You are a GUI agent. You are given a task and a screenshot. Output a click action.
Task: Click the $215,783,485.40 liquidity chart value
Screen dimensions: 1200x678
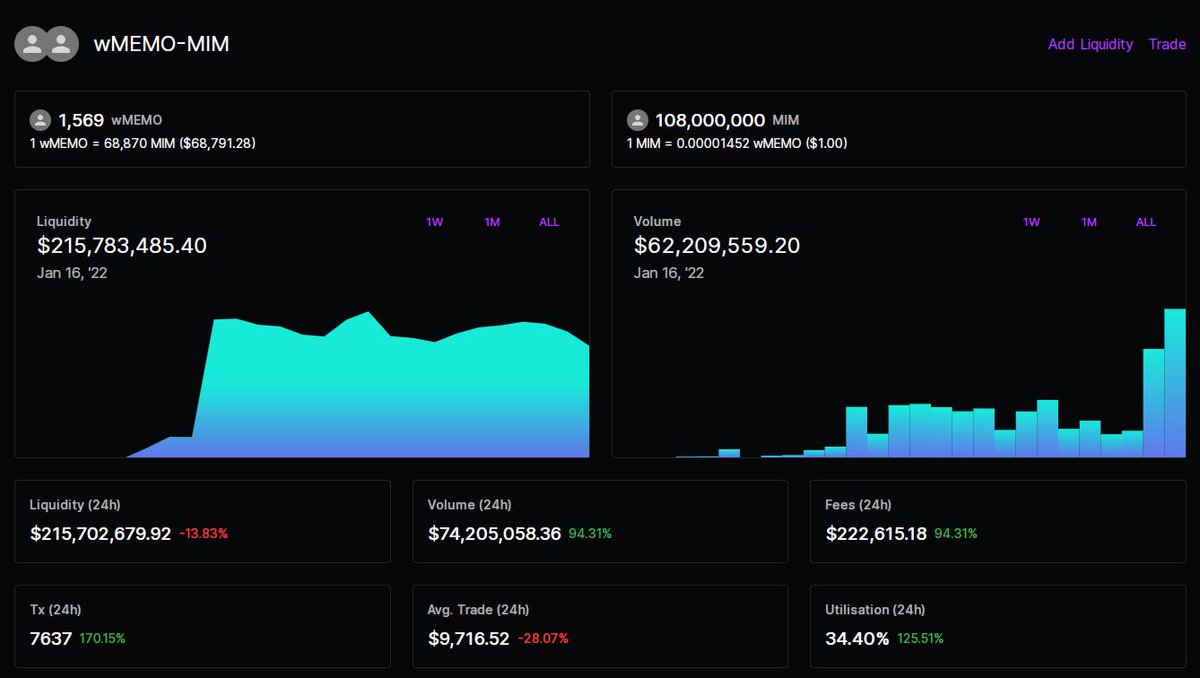point(122,245)
